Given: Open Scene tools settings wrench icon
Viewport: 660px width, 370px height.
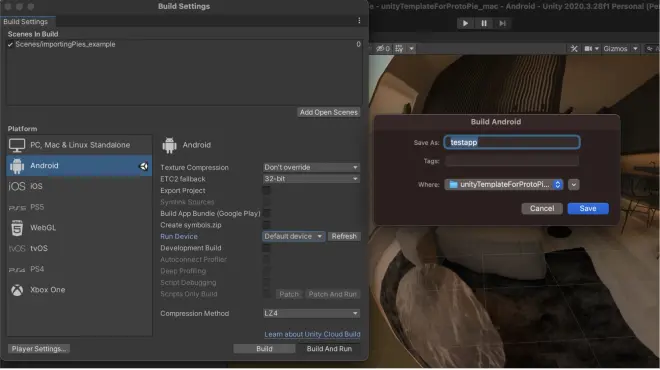Looking at the screenshot, I should (x=574, y=49).
